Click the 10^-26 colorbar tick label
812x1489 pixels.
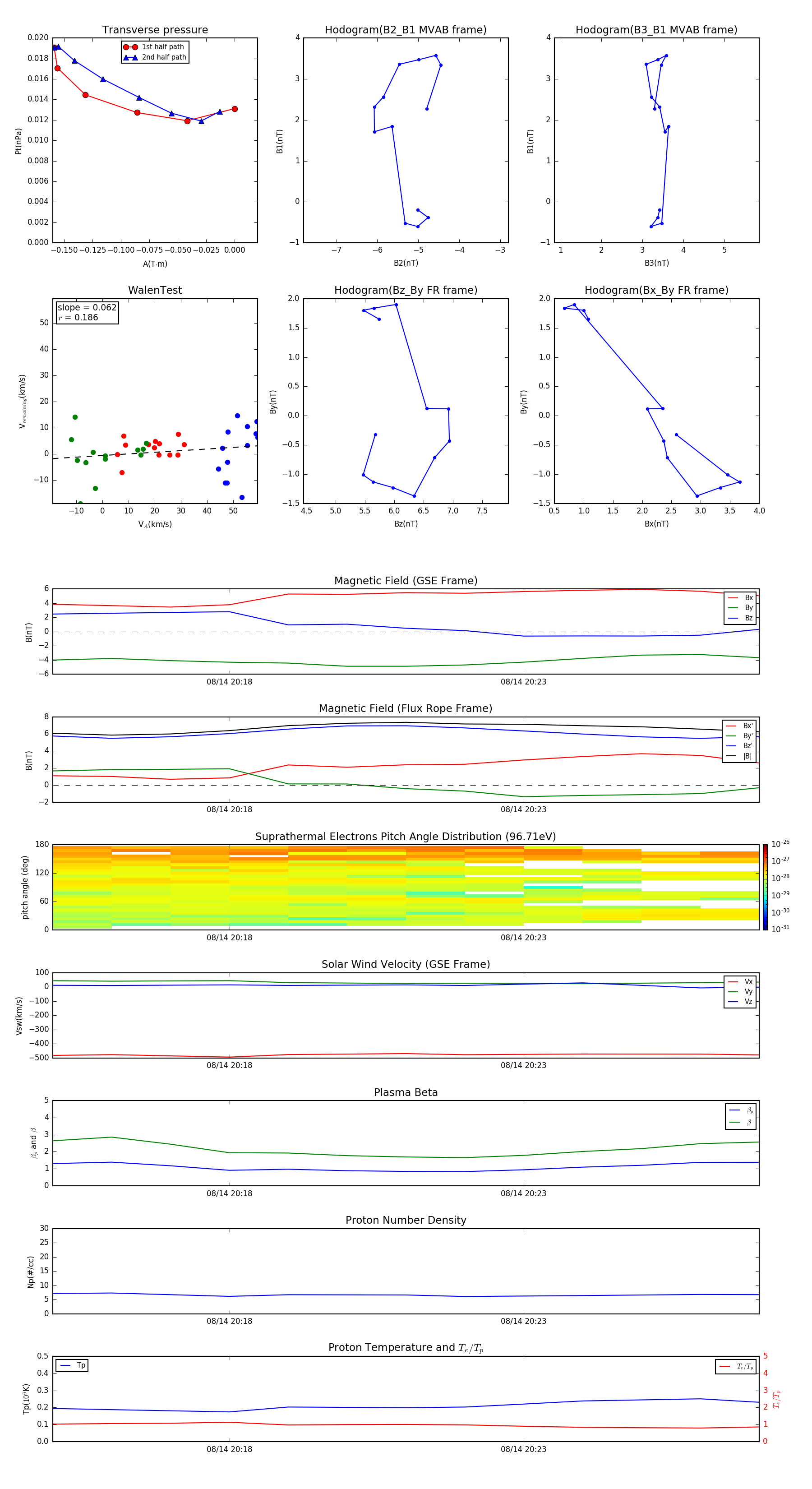[x=780, y=844]
